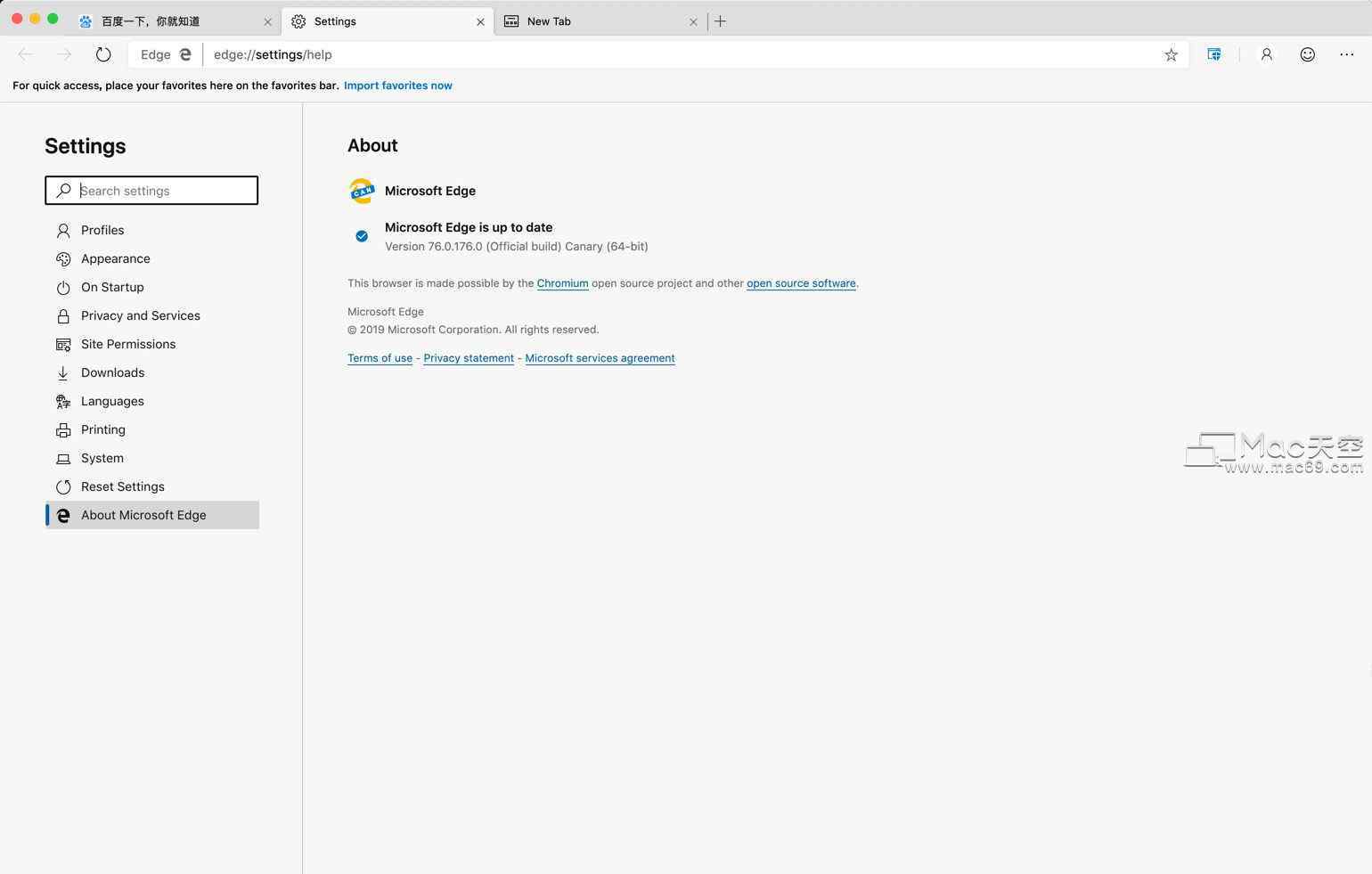Open the user profile icon

pos(1266,54)
